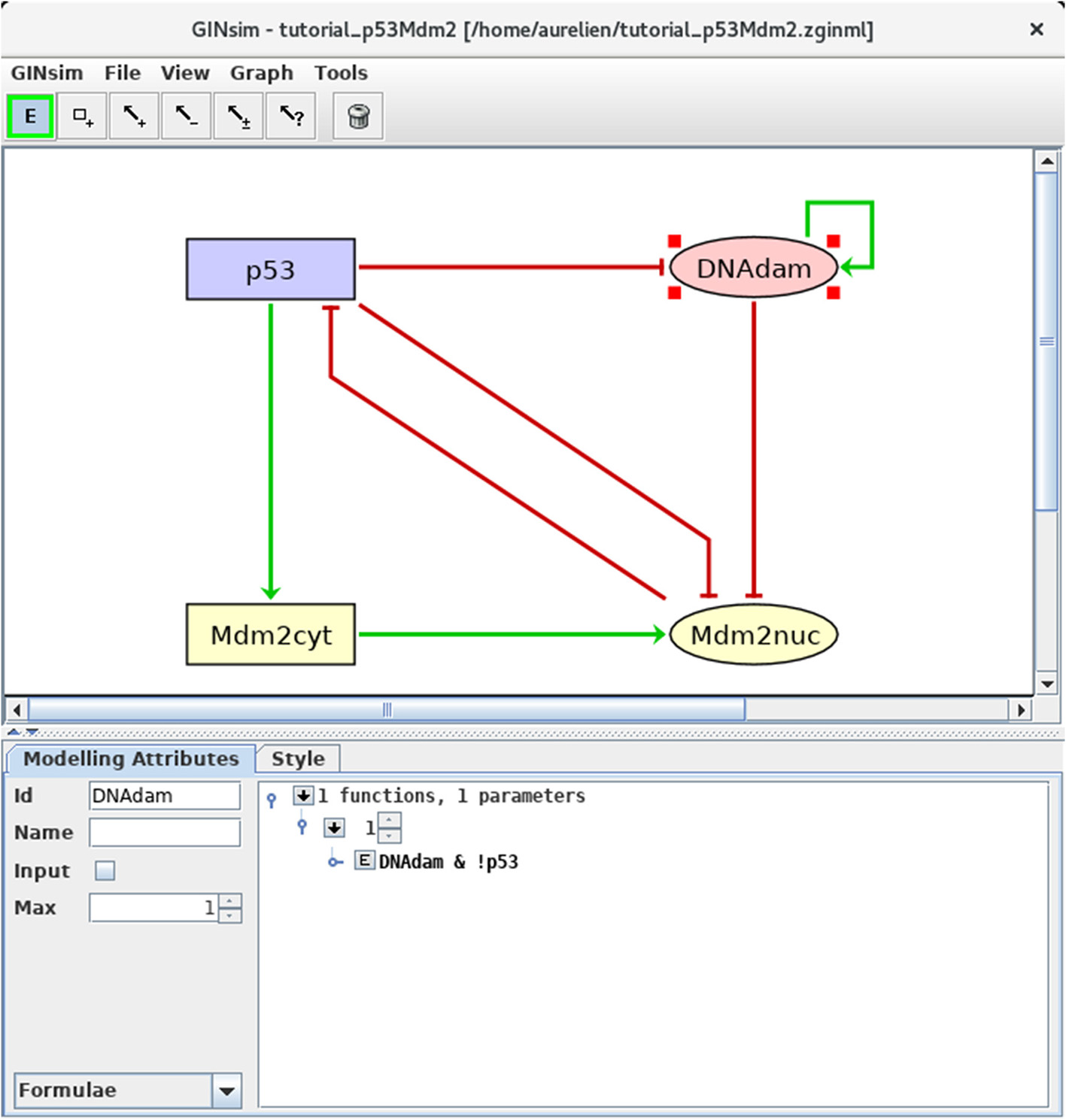Click the Name input field
The width and height of the screenshot is (1066, 1120).
[165, 833]
